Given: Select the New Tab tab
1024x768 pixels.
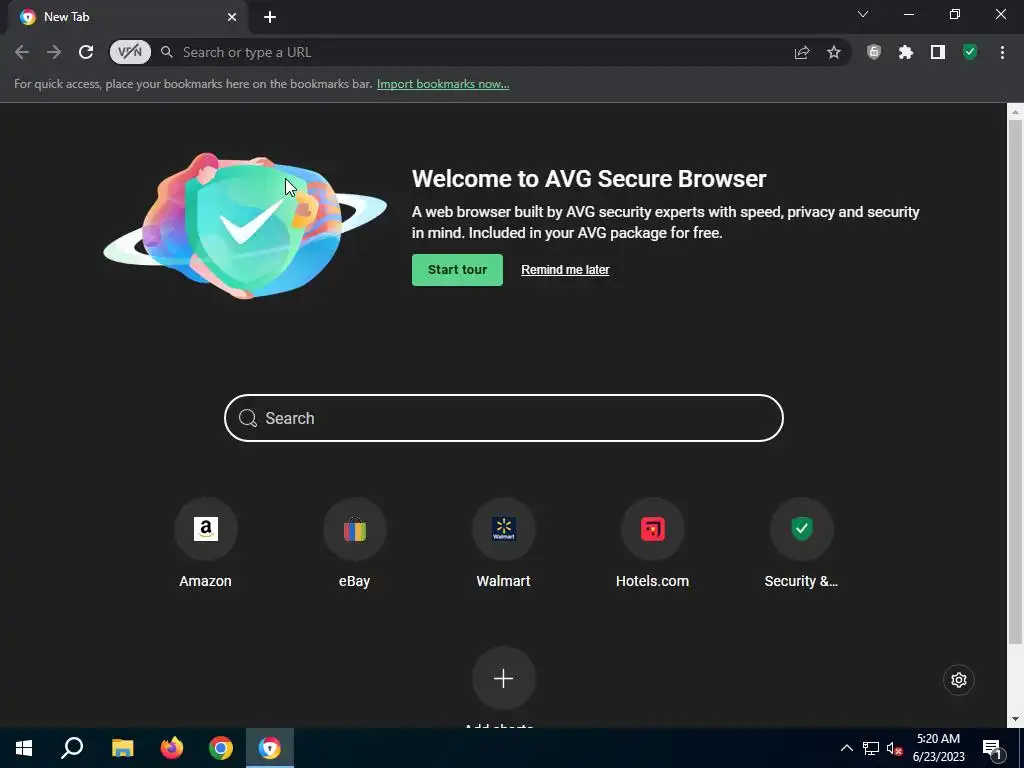Looking at the screenshot, I should click(128, 17).
